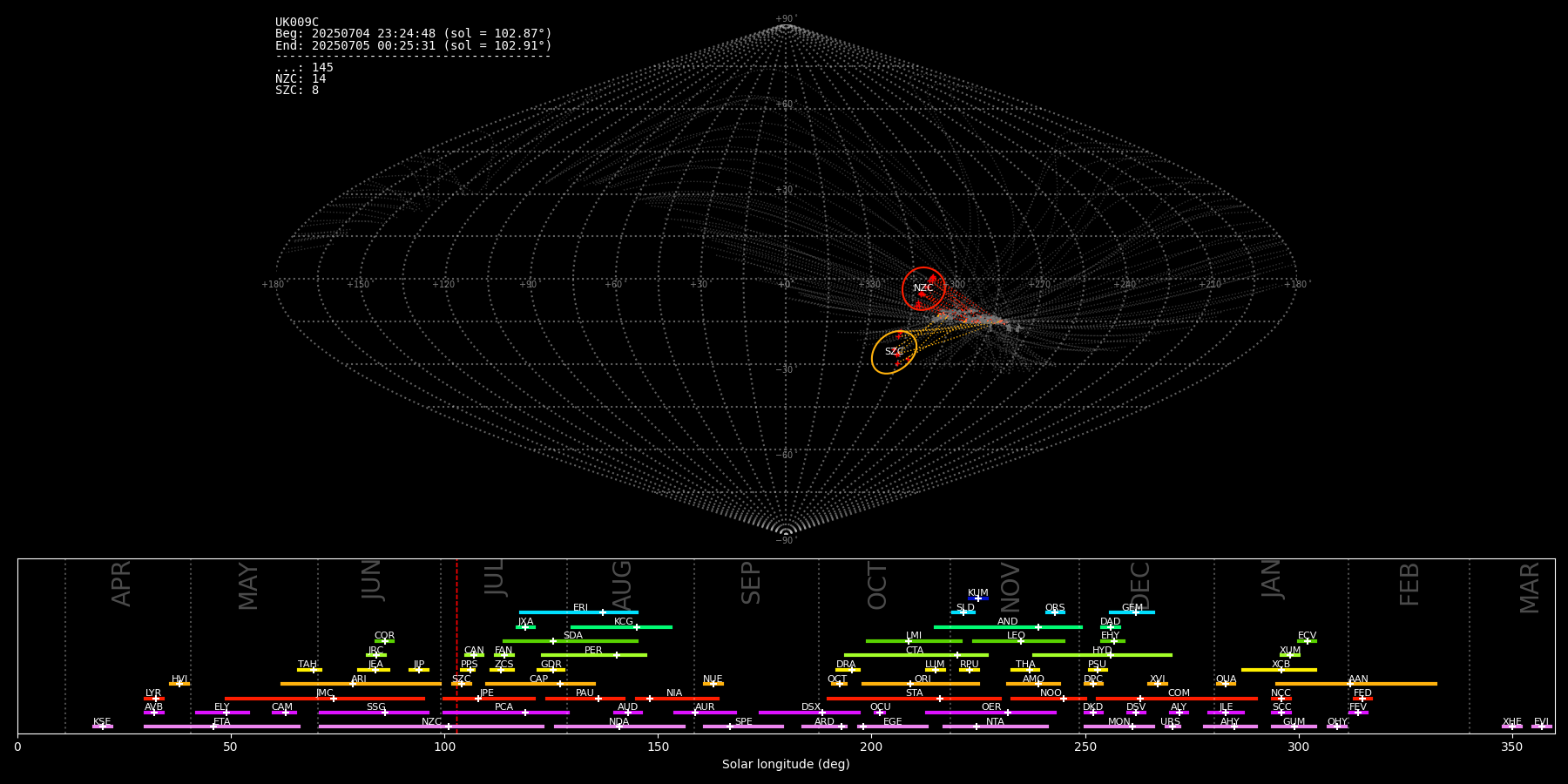Screen dimensions: 1568x784
Task: Click the KSE pink shower bar
Action: point(103,727)
